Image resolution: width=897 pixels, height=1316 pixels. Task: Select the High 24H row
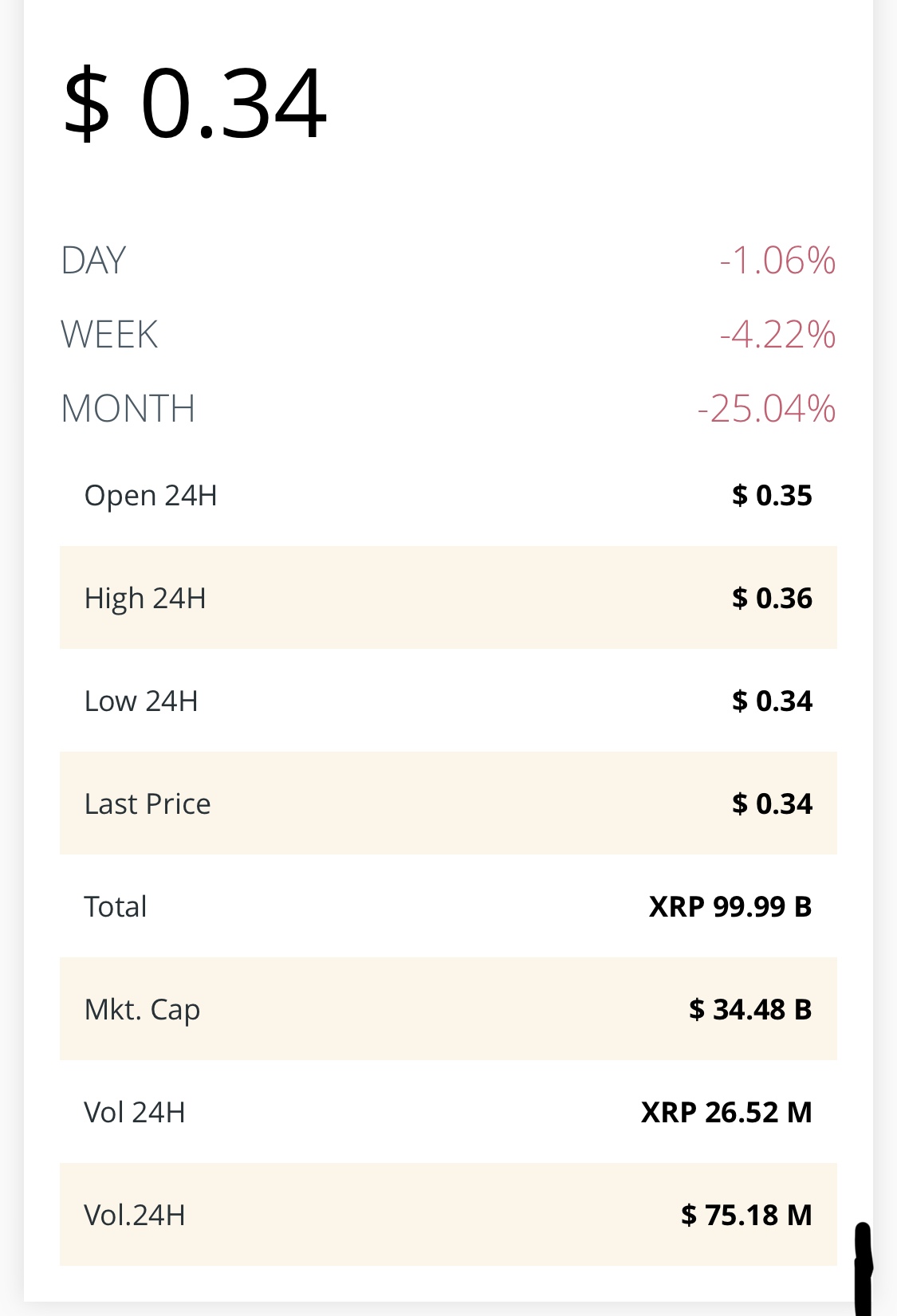point(448,598)
